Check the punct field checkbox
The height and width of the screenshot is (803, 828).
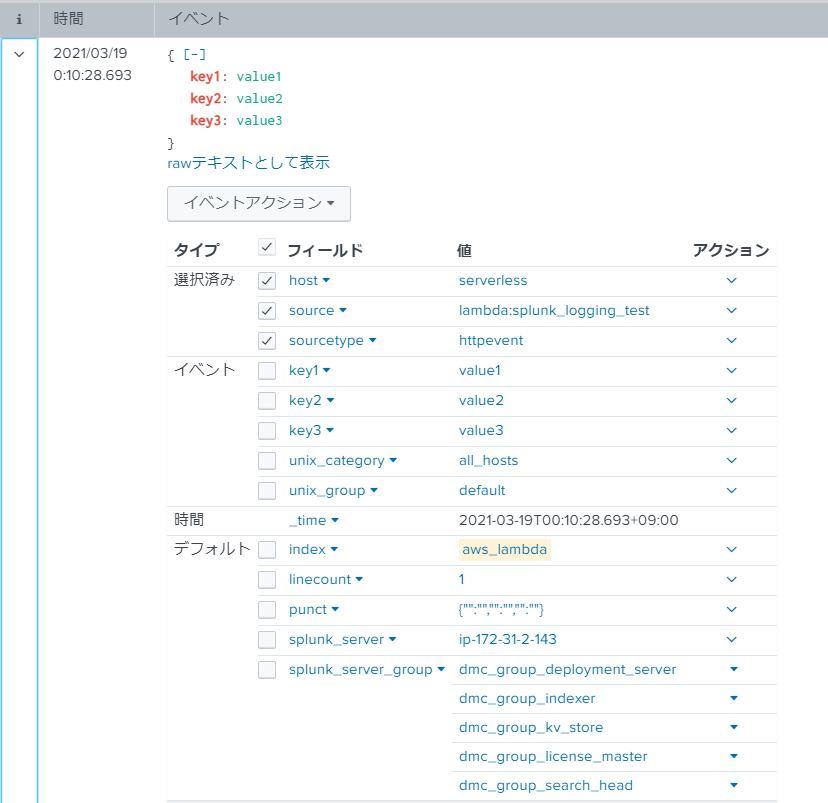click(267, 610)
